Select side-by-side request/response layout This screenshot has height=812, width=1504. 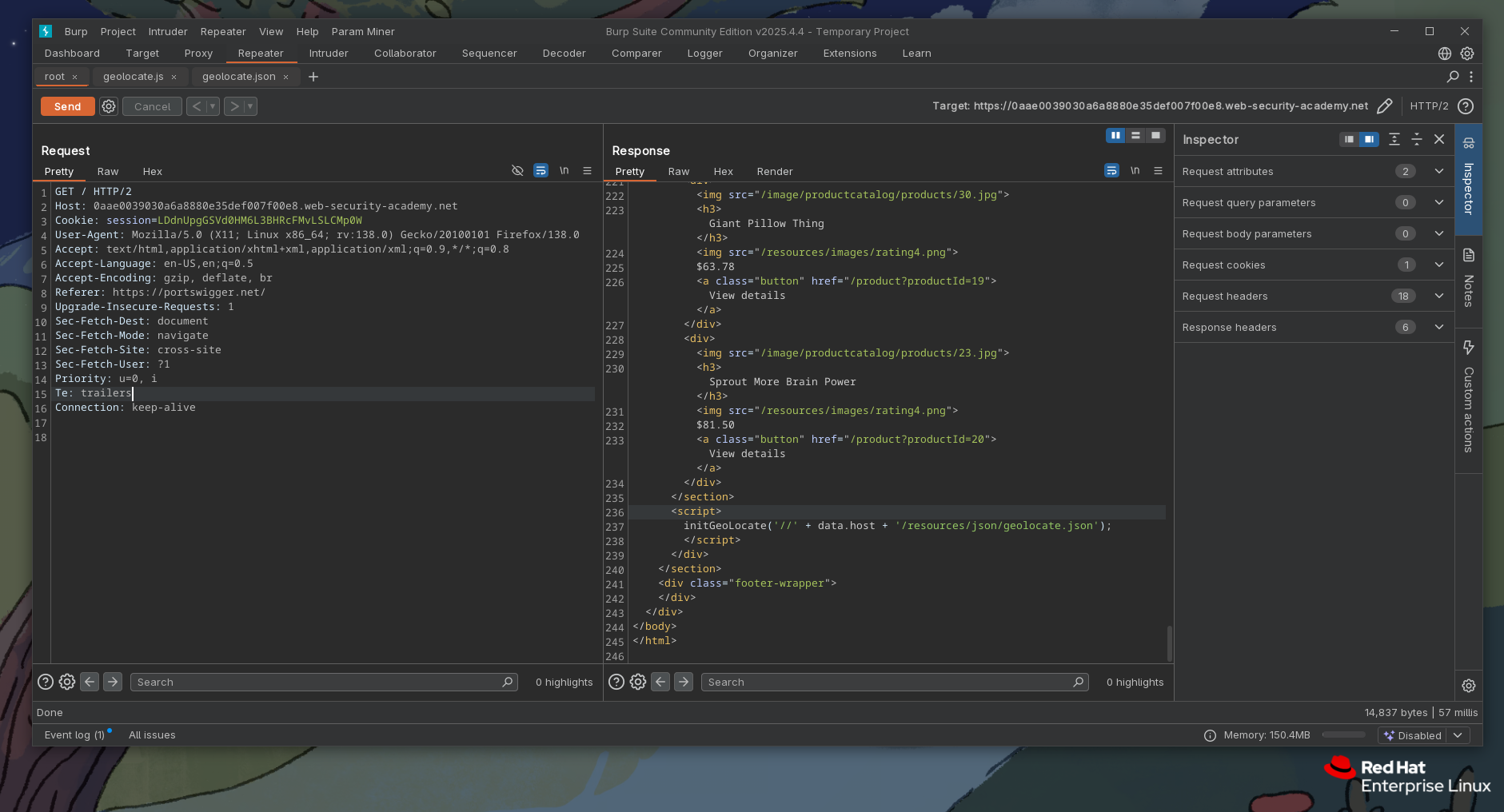[1115, 136]
